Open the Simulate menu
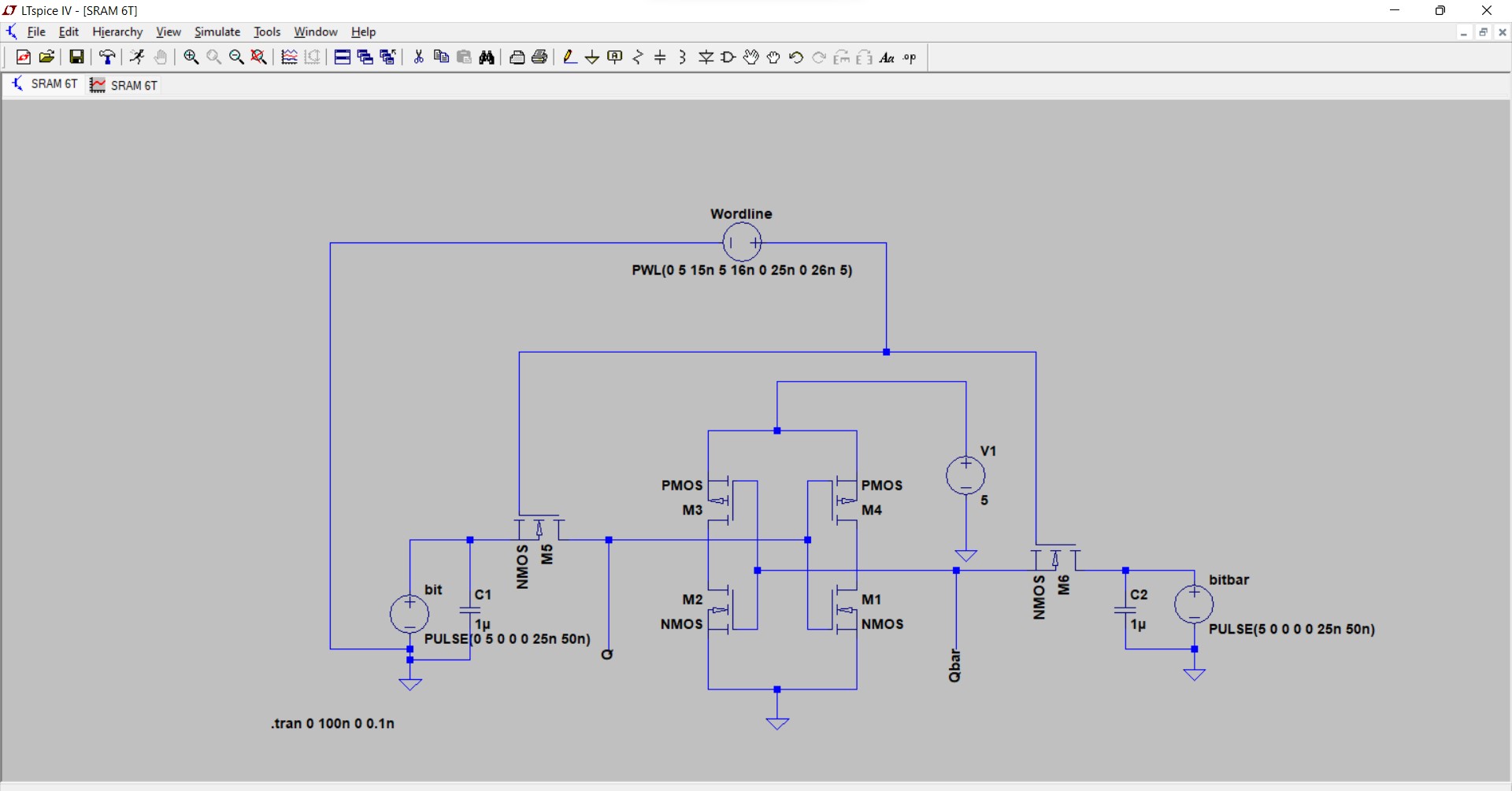 [x=217, y=31]
